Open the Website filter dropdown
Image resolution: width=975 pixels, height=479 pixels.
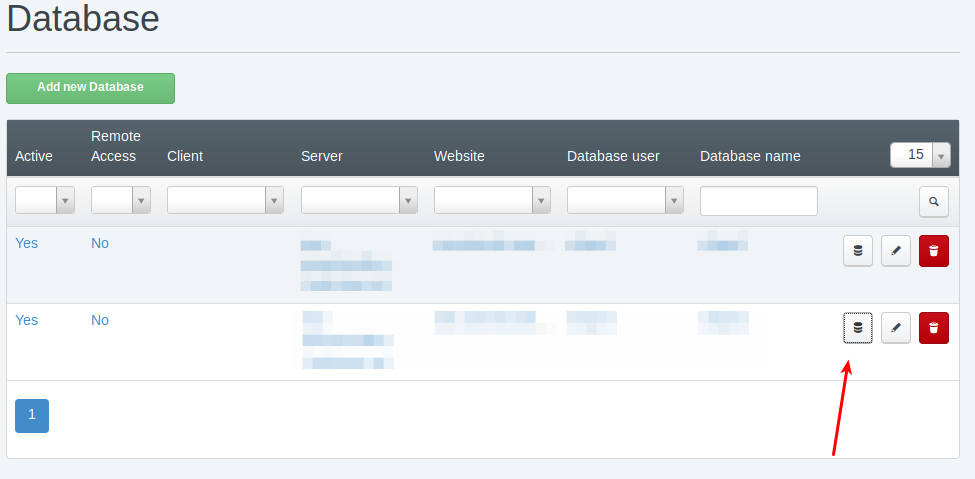(492, 200)
